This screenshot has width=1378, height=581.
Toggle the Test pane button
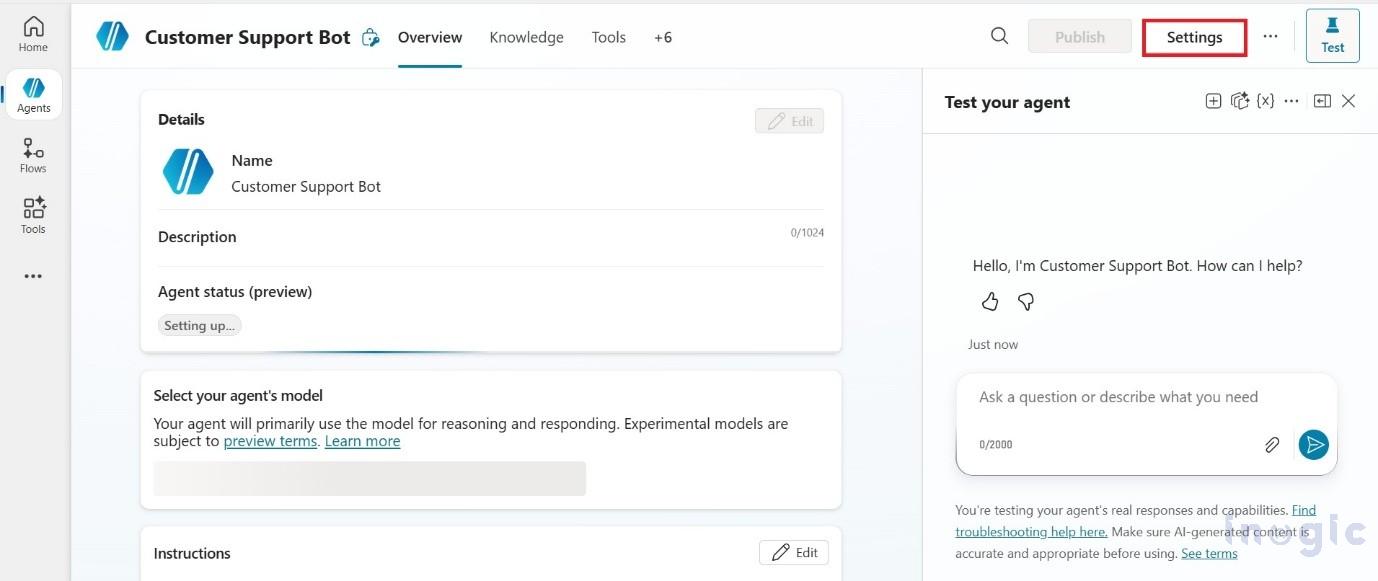coord(1332,36)
